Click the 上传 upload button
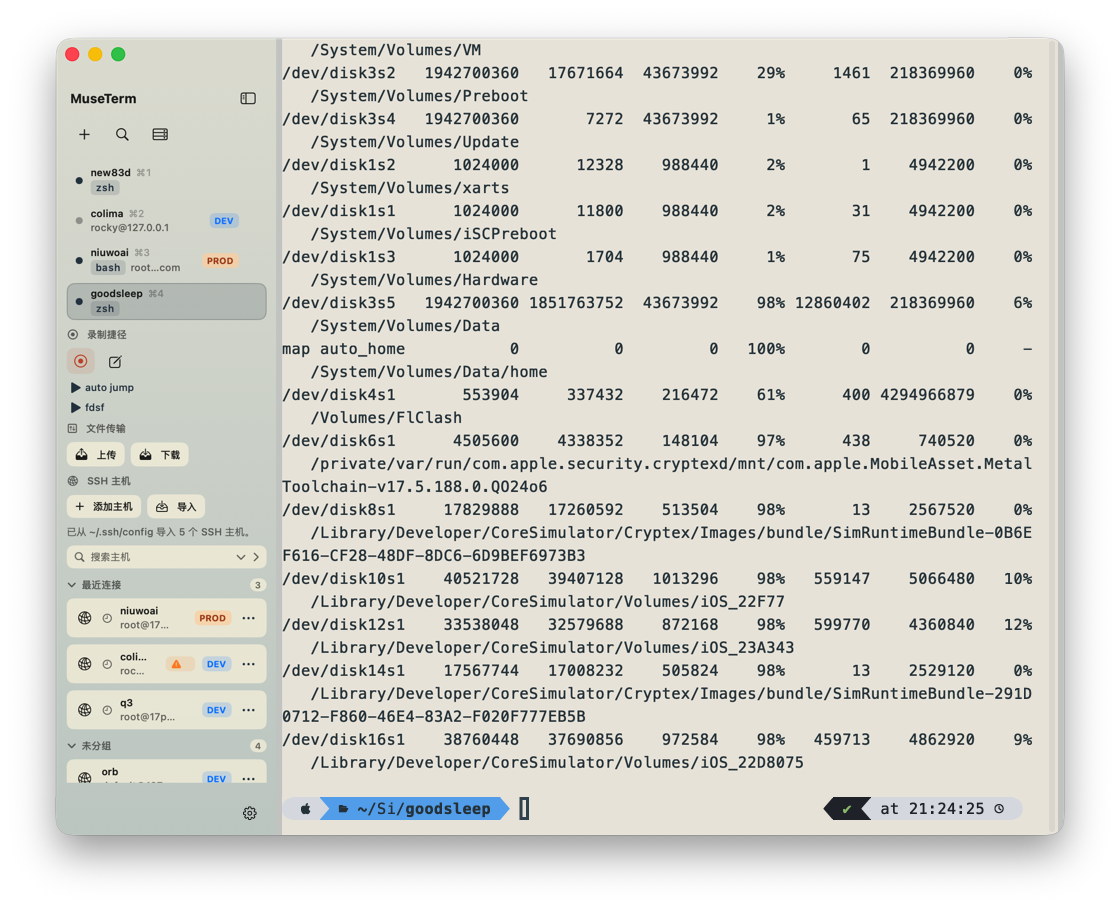Viewport: 1120px width, 909px height. click(96, 455)
